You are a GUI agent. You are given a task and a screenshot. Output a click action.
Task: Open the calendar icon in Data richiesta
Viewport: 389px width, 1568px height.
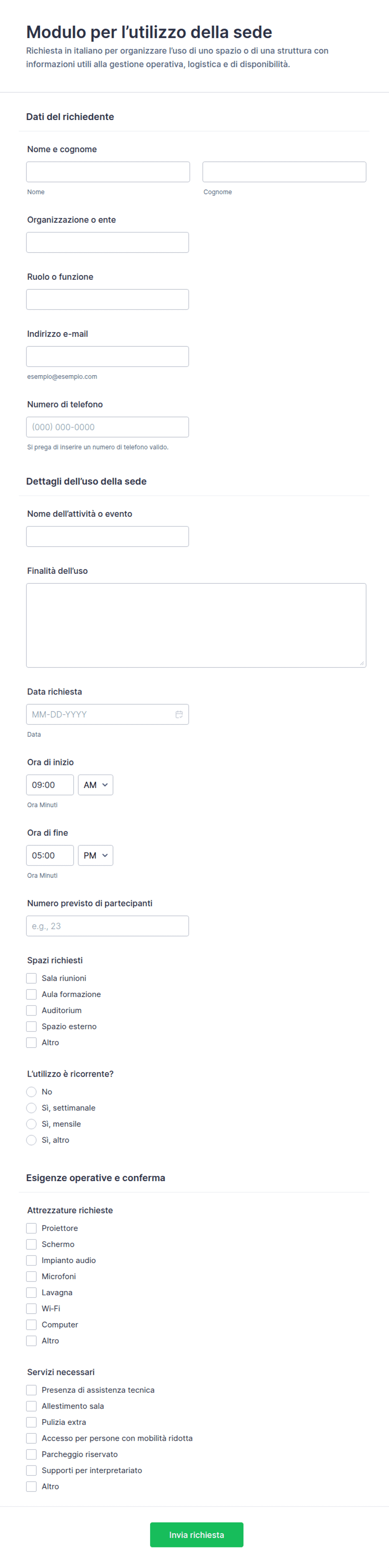[179, 714]
